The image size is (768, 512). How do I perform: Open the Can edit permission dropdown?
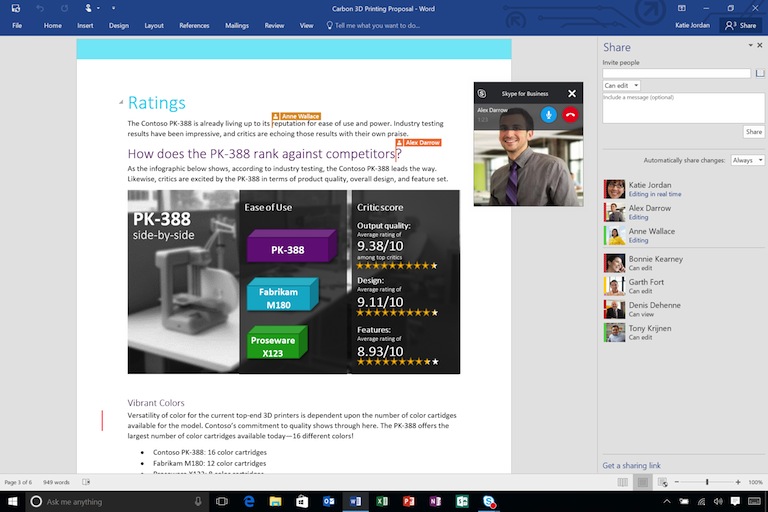[621, 86]
